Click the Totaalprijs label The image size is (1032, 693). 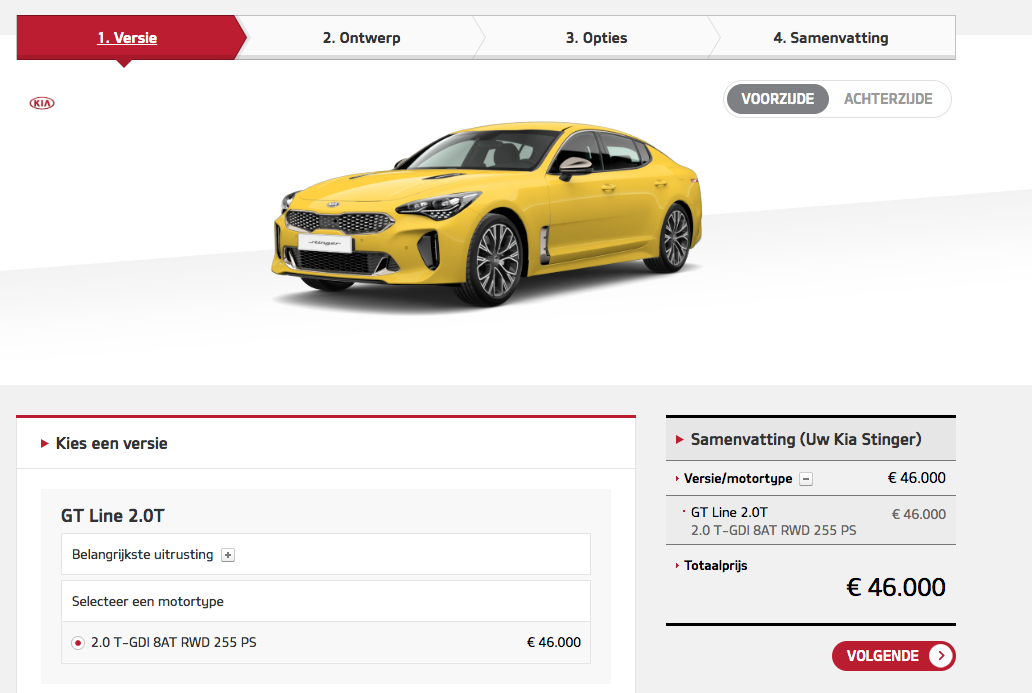pyautogui.click(x=715, y=565)
